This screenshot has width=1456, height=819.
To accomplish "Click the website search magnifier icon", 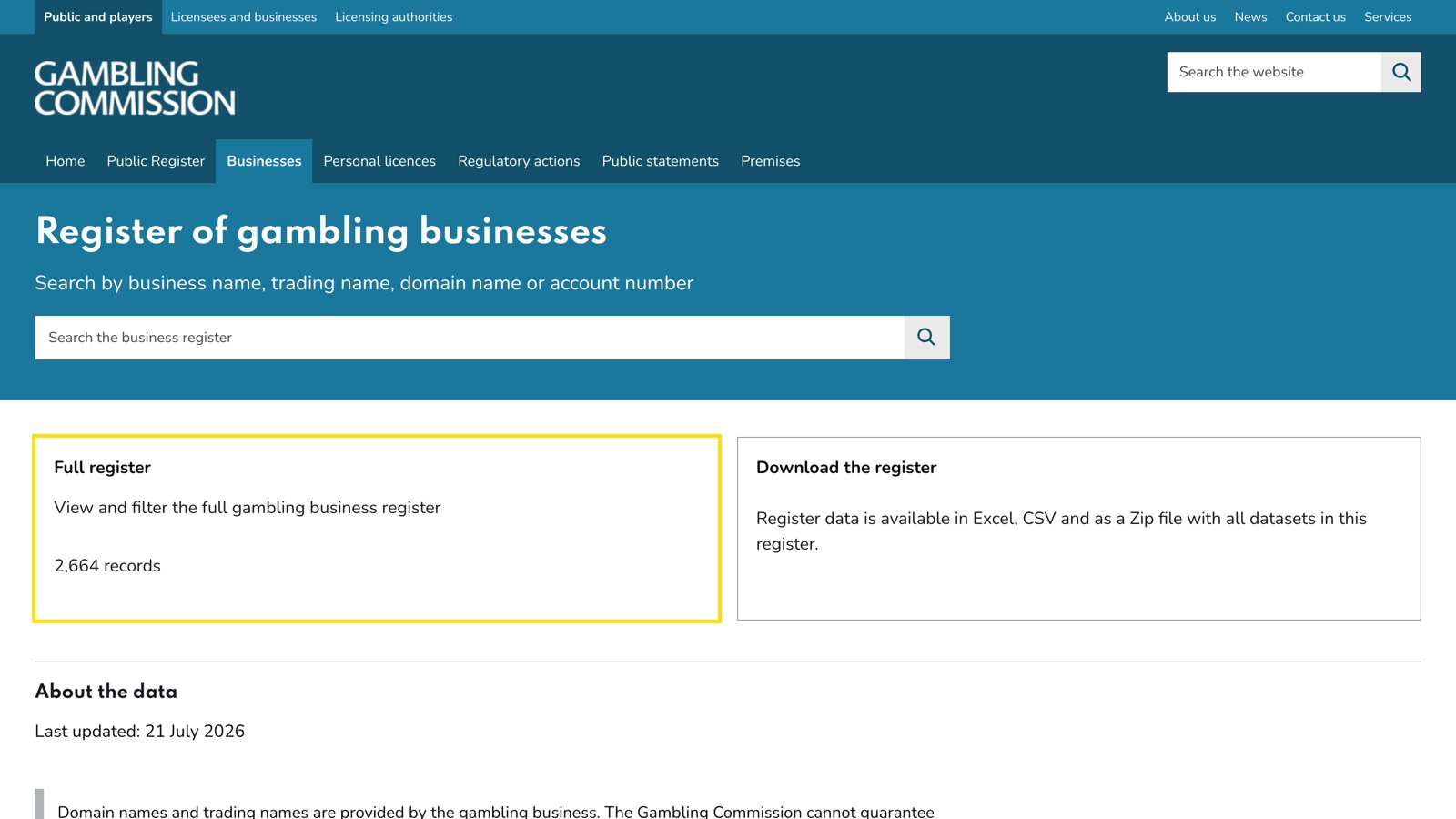I will pyautogui.click(x=1400, y=72).
